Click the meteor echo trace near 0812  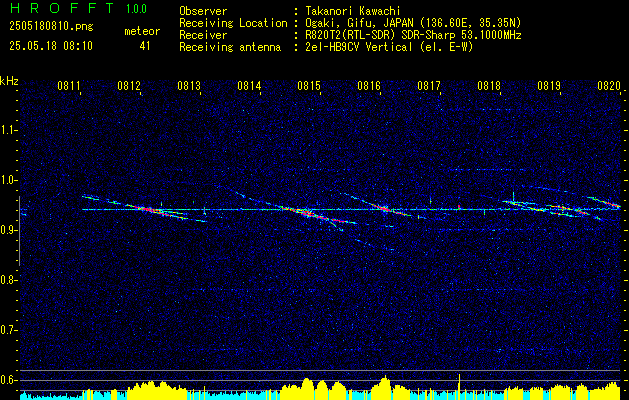pyautogui.click(x=144, y=209)
